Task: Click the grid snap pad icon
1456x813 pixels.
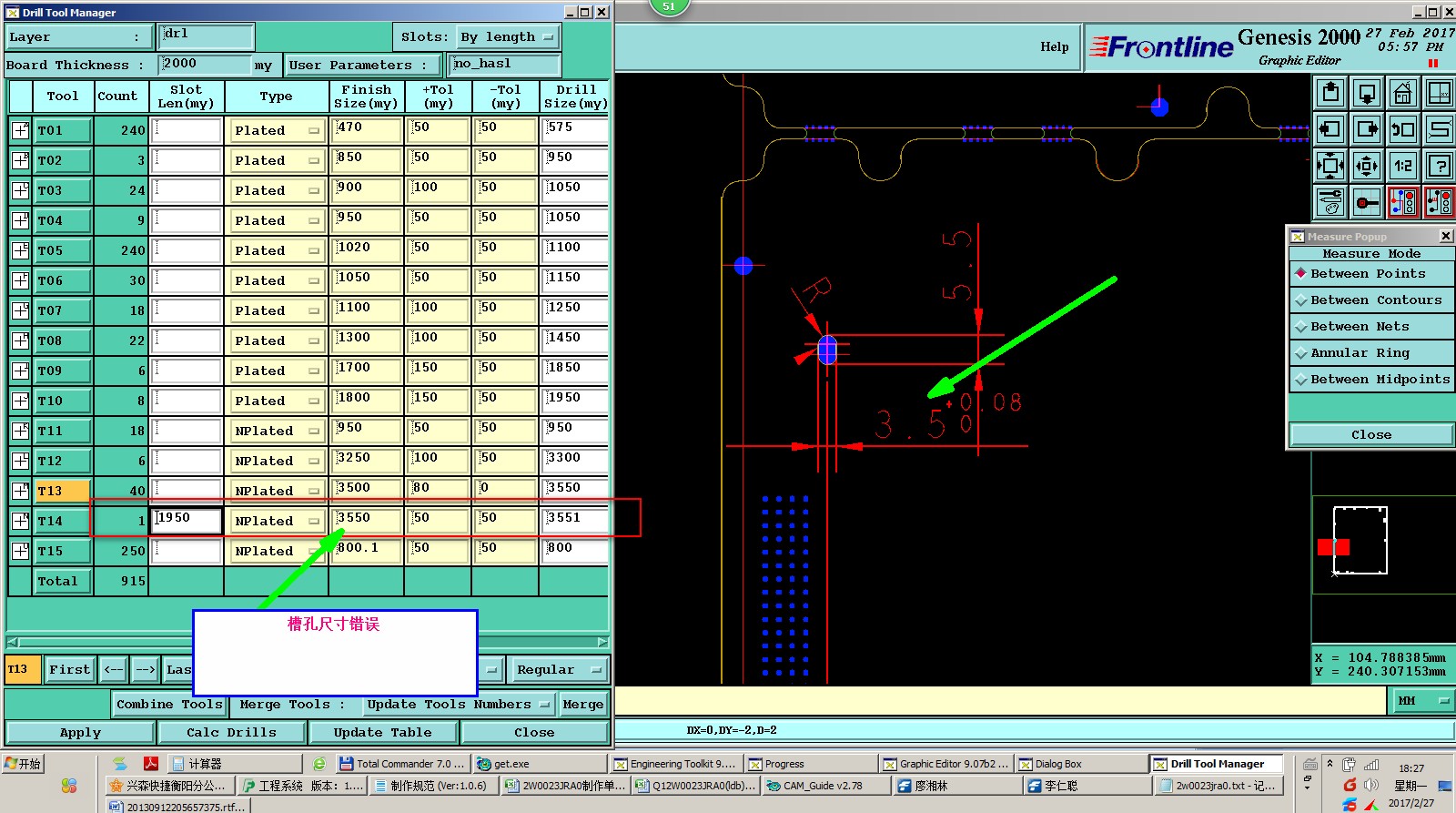Action: coord(1367,202)
